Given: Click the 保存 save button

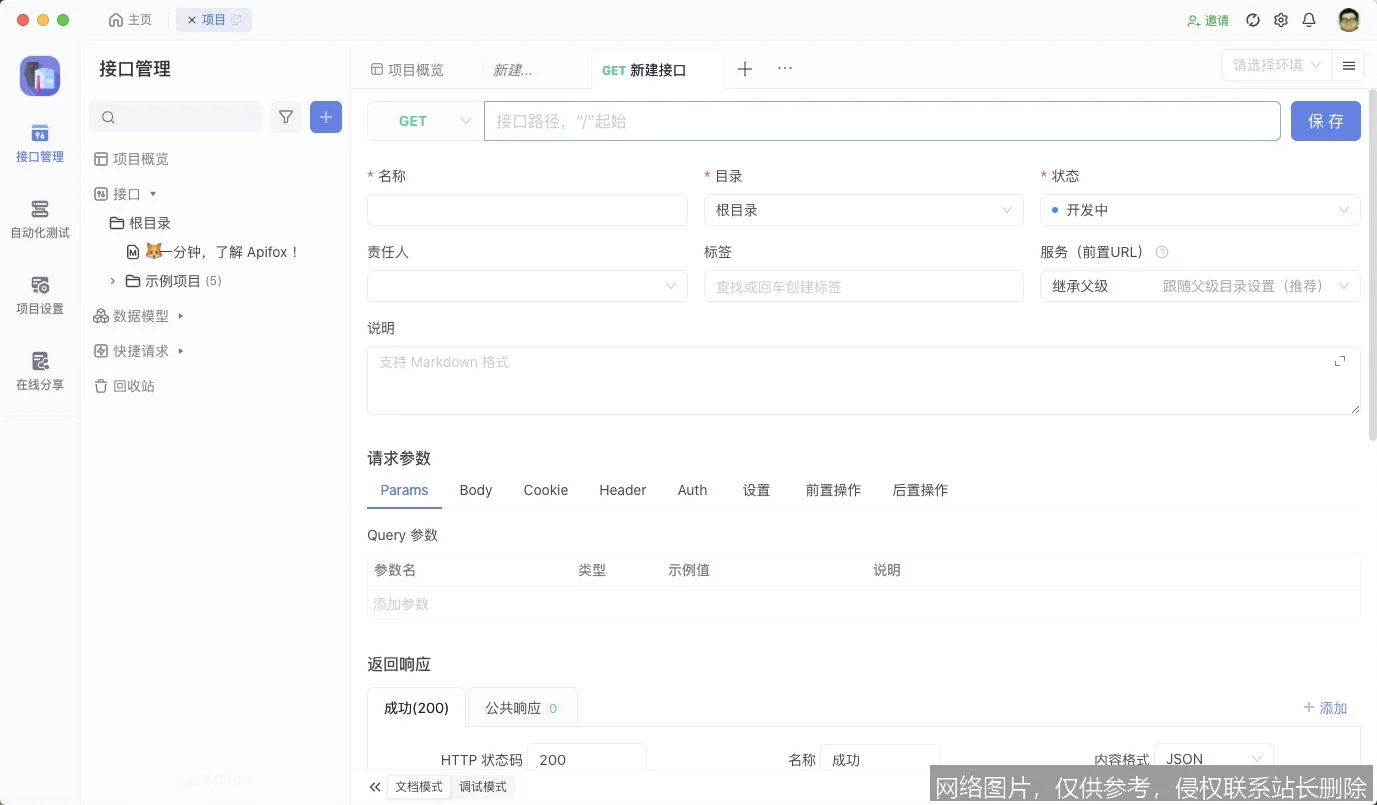Looking at the screenshot, I should click(x=1326, y=121).
